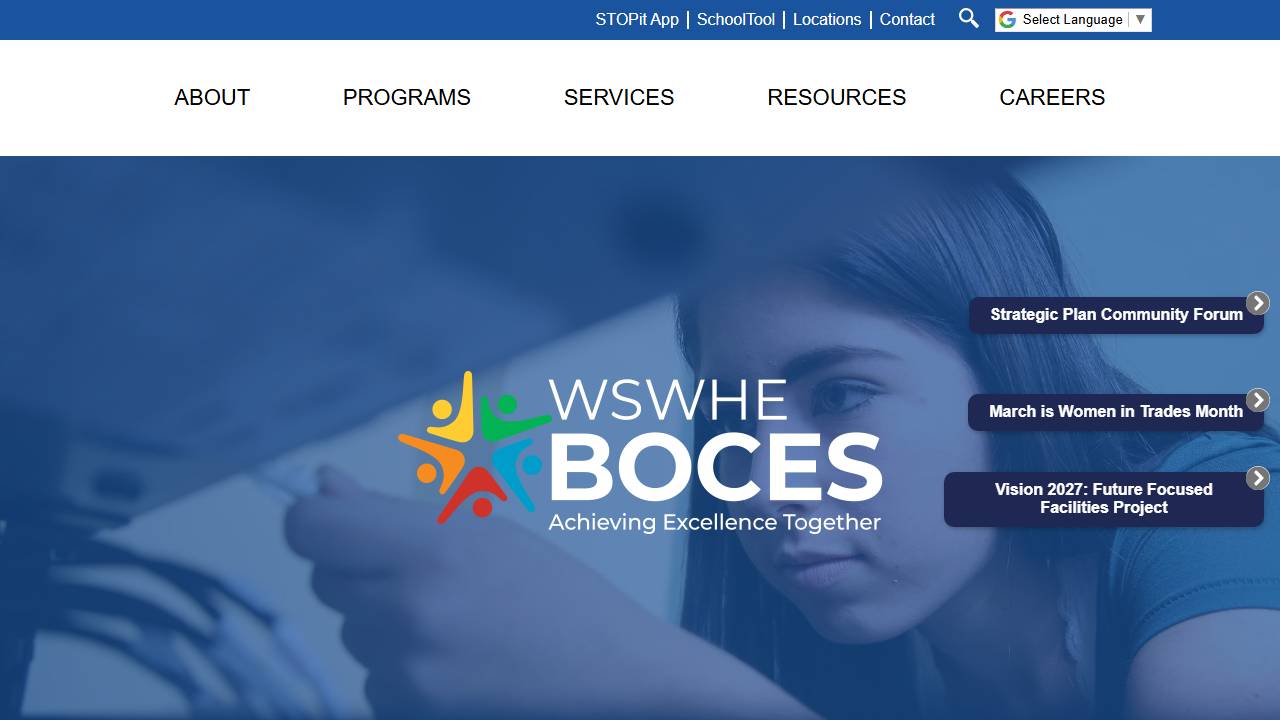Click the WSWHE BOCES star logo
The width and height of the screenshot is (1280, 720).
coord(474,447)
